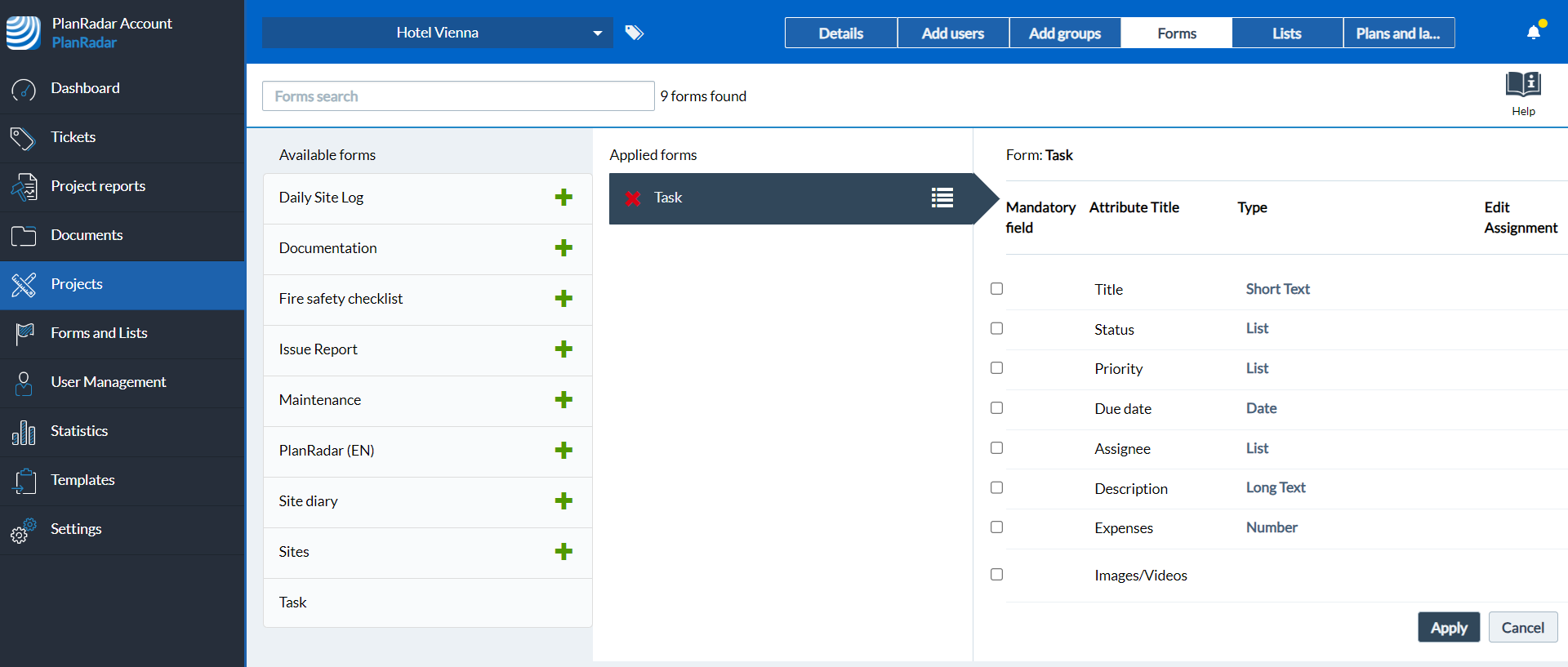The width and height of the screenshot is (1568, 667).
Task: Select the Task row in Available forms
Action: point(427,603)
